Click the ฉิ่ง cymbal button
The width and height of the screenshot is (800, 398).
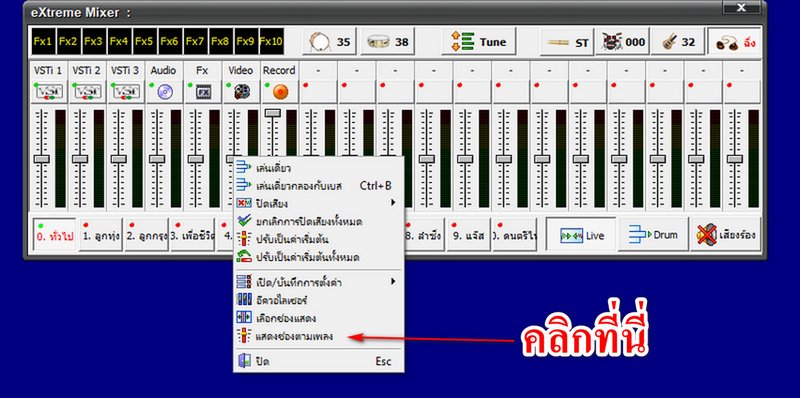735,42
